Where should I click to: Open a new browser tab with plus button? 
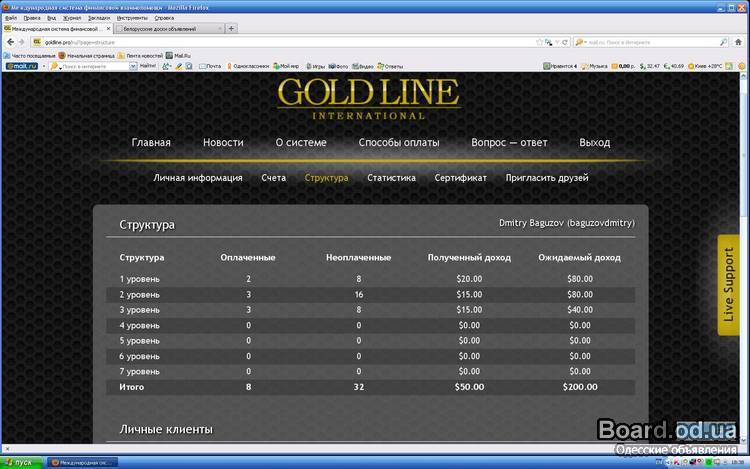231,29
